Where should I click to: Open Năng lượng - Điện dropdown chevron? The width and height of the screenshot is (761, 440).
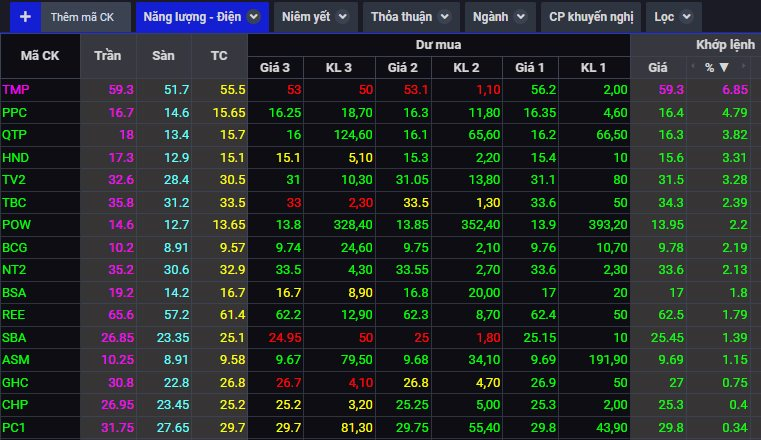pos(253,17)
